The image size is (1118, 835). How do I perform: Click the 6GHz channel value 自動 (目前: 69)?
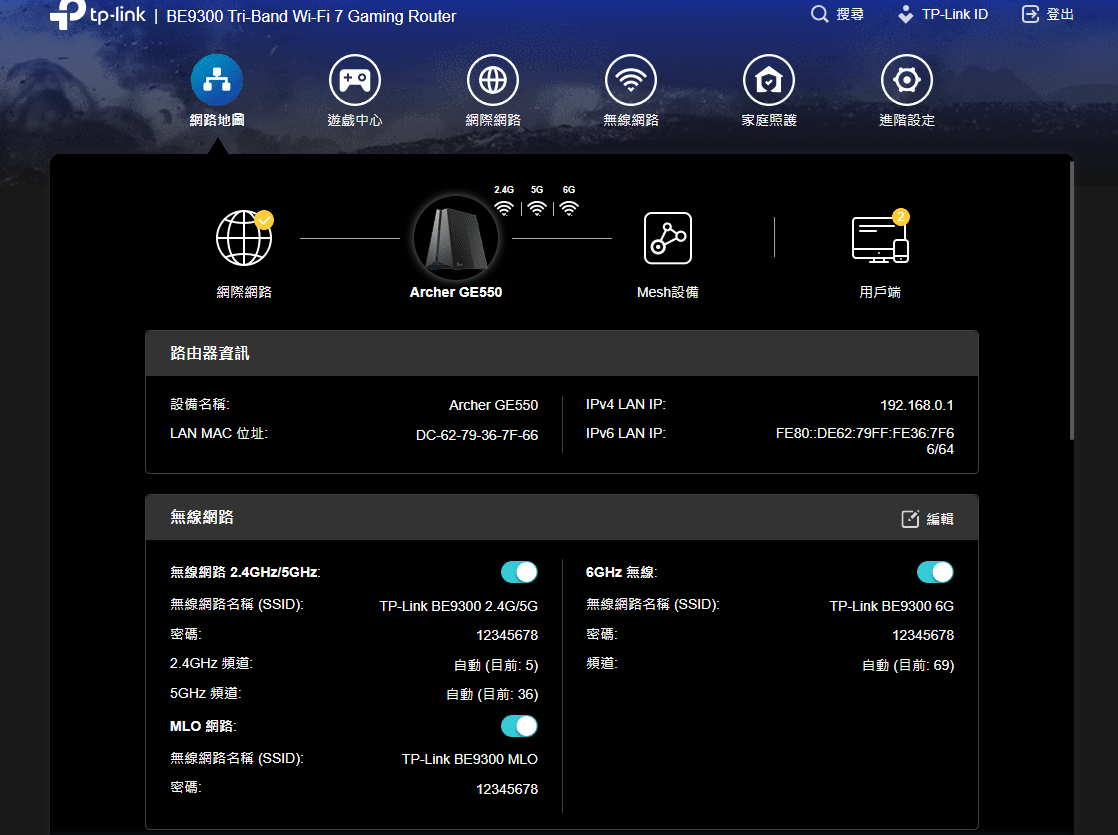[x=908, y=665]
